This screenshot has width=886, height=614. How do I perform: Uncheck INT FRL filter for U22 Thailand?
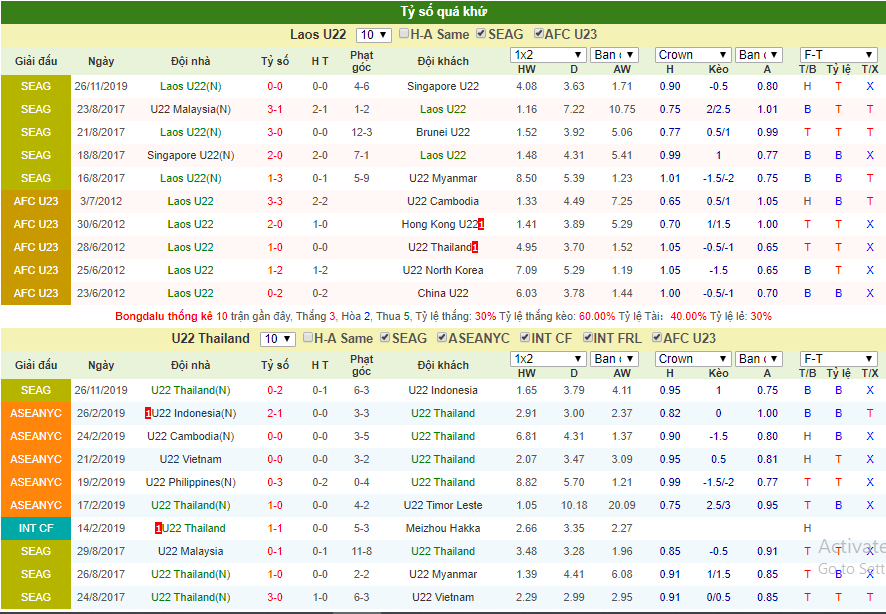pyautogui.click(x=588, y=338)
